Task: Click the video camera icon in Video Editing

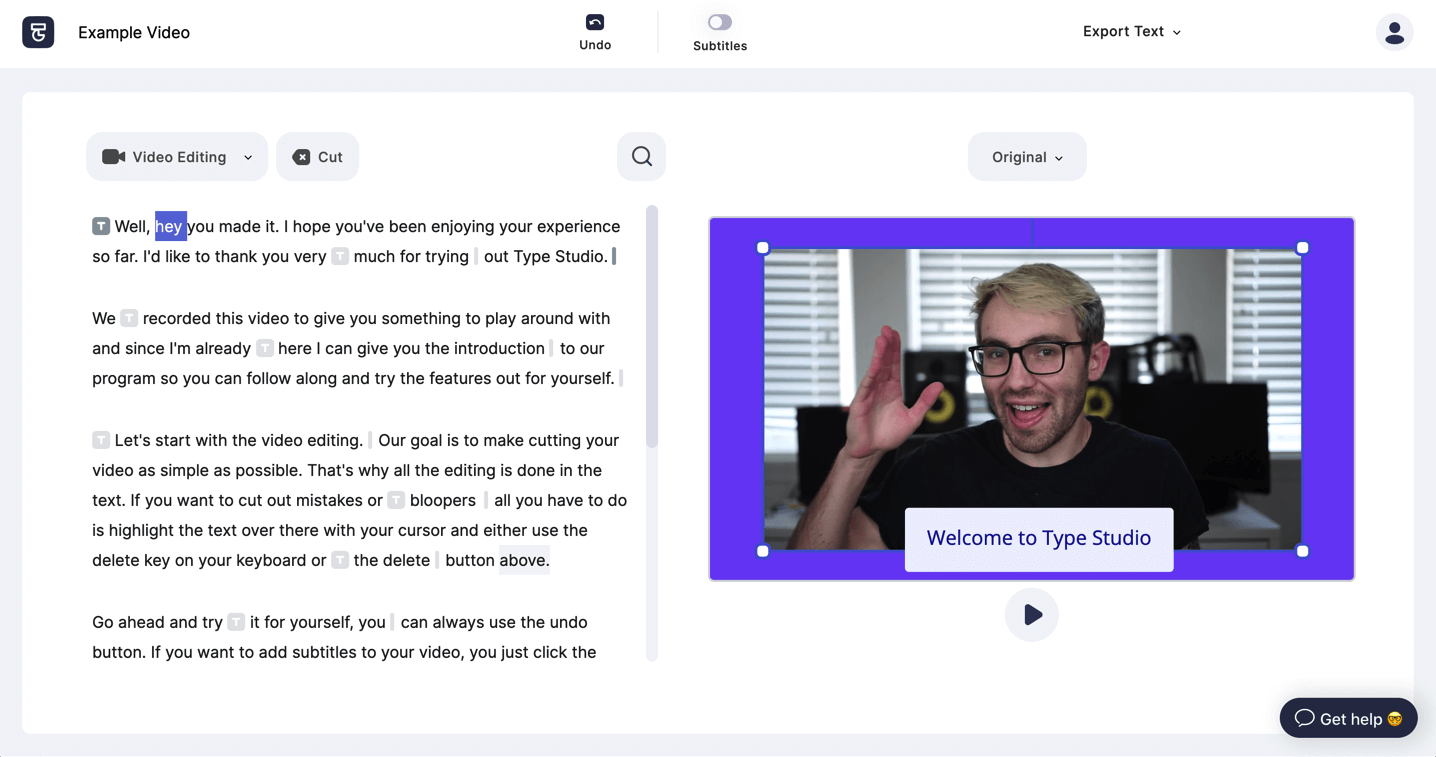Action: [x=114, y=157]
